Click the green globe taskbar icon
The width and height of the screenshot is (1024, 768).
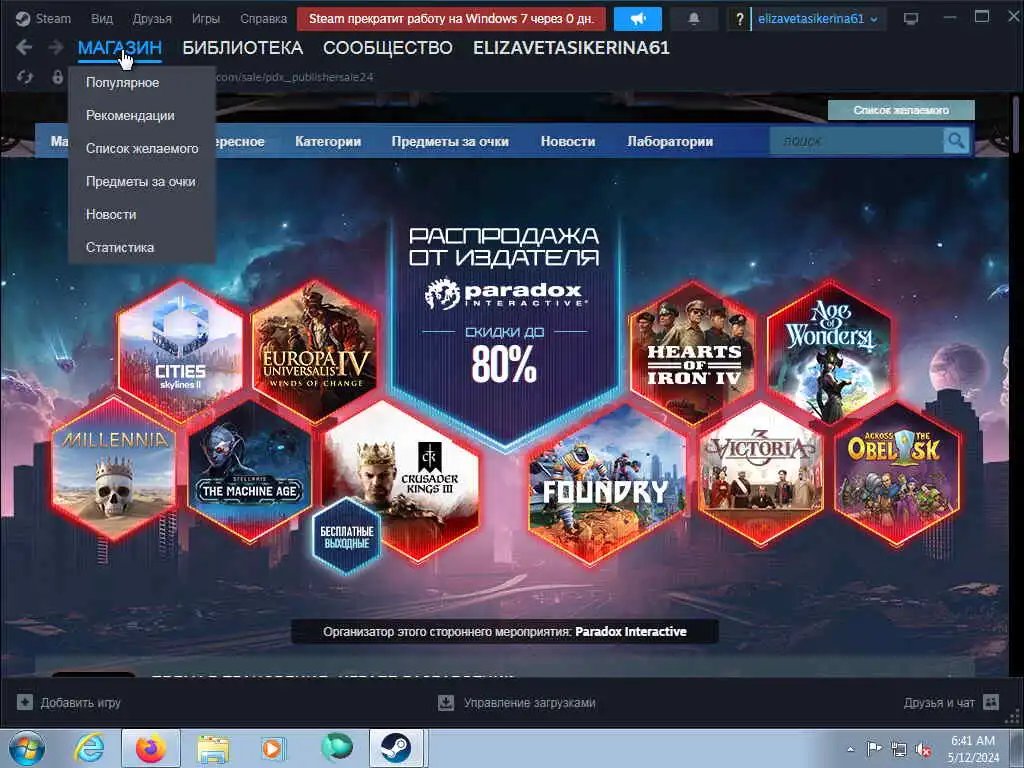pyautogui.click(x=336, y=748)
